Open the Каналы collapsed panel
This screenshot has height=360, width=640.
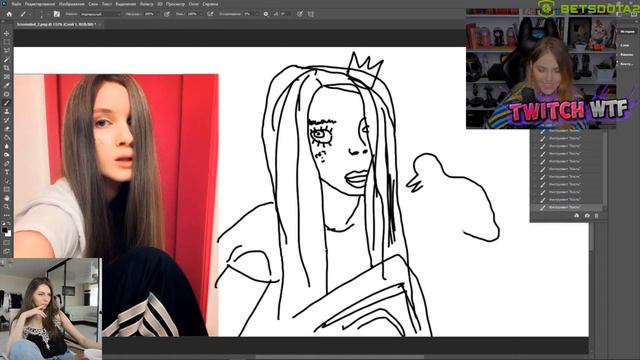(627, 55)
